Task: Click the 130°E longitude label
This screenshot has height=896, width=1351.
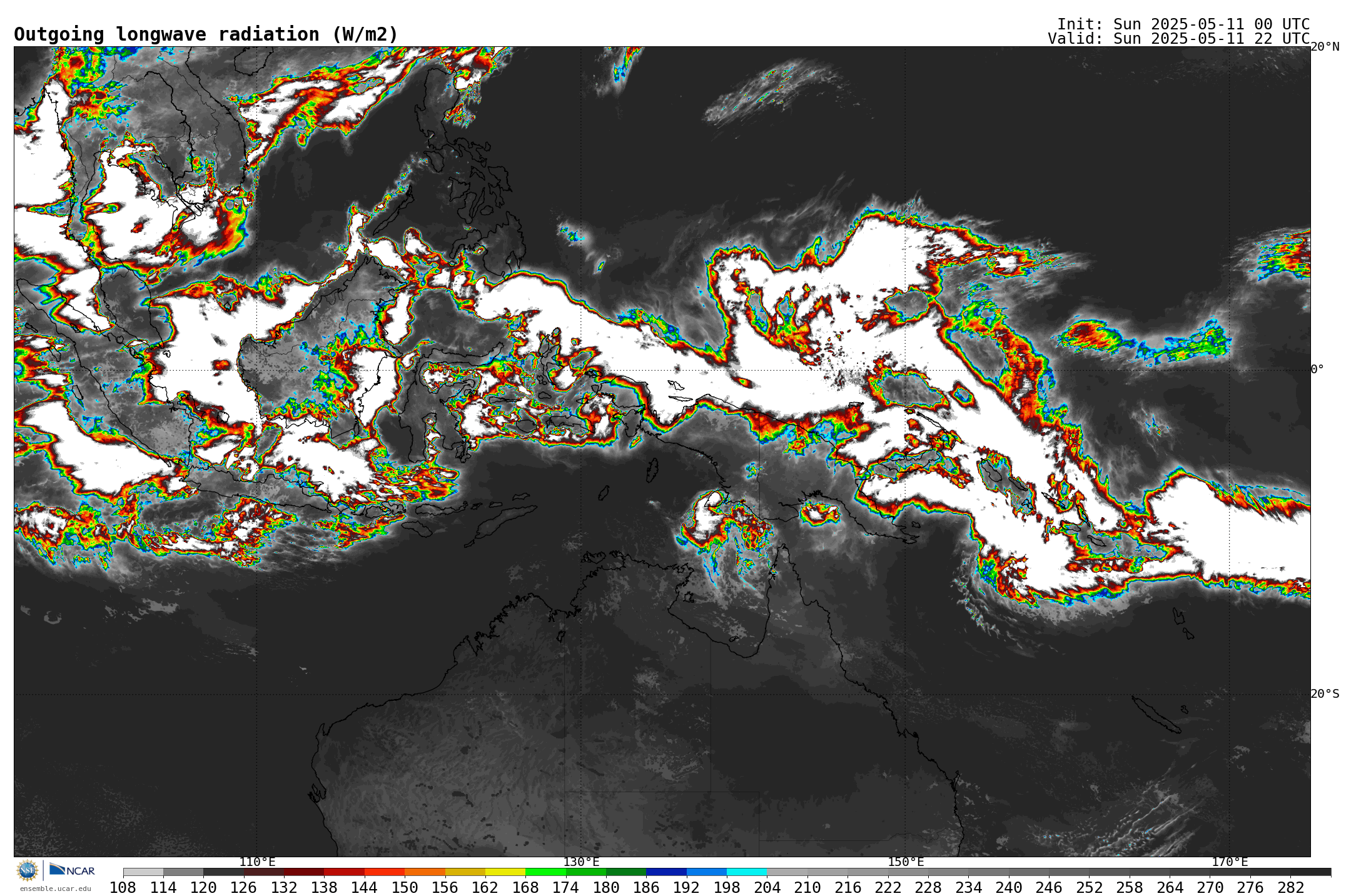Action: 581,862
